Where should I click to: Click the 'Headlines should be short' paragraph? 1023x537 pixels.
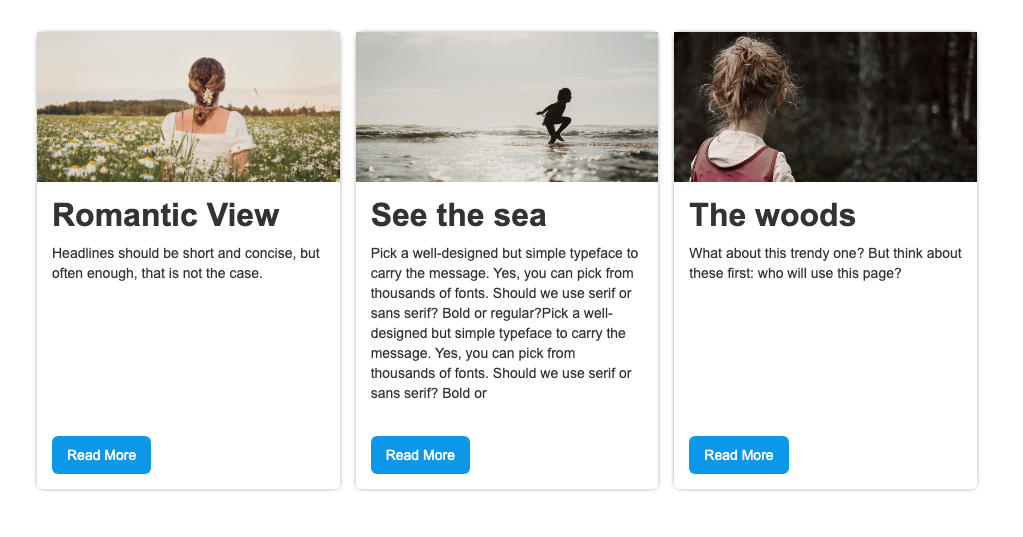coord(186,263)
